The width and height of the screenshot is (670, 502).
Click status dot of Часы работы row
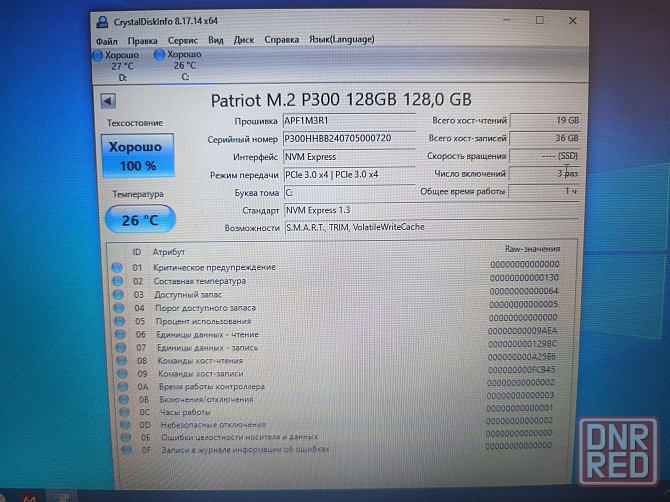coord(124,412)
